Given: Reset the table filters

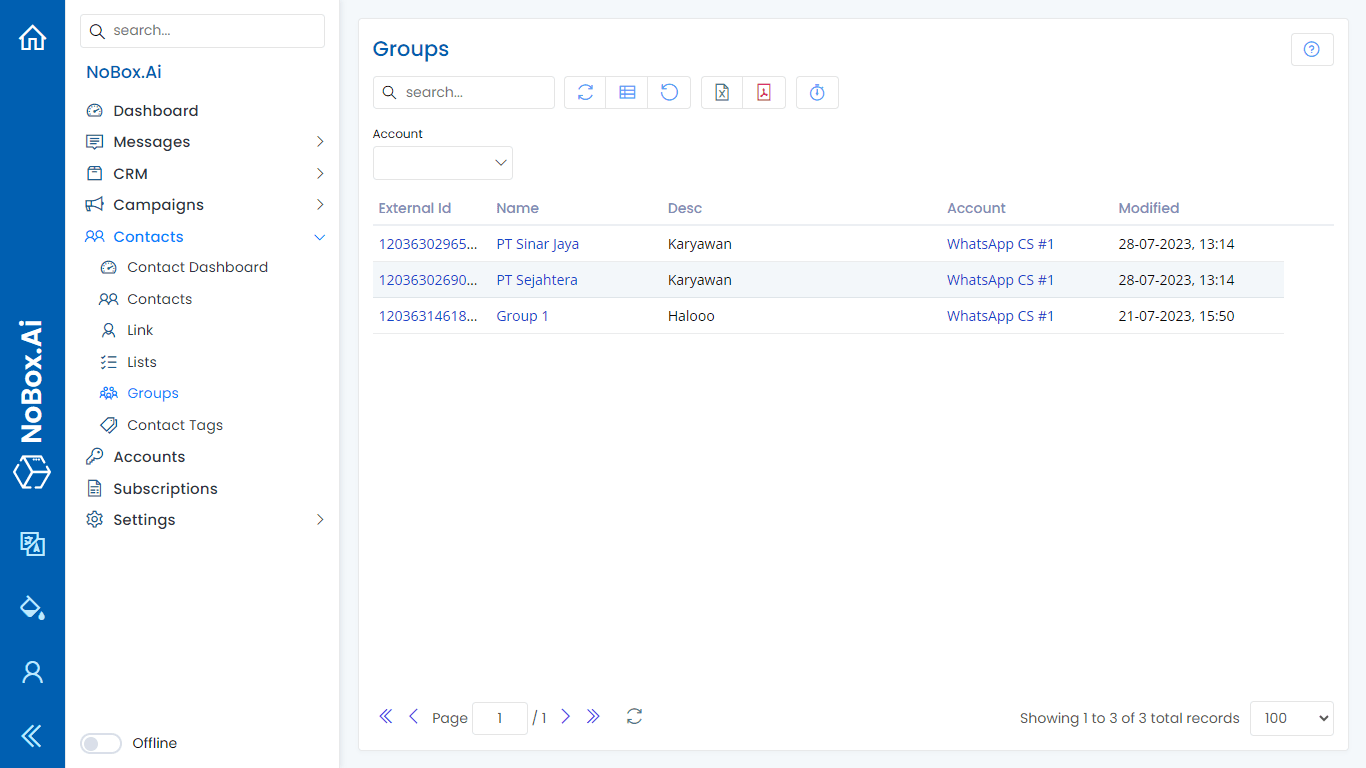Looking at the screenshot, I should coord(669,92).
